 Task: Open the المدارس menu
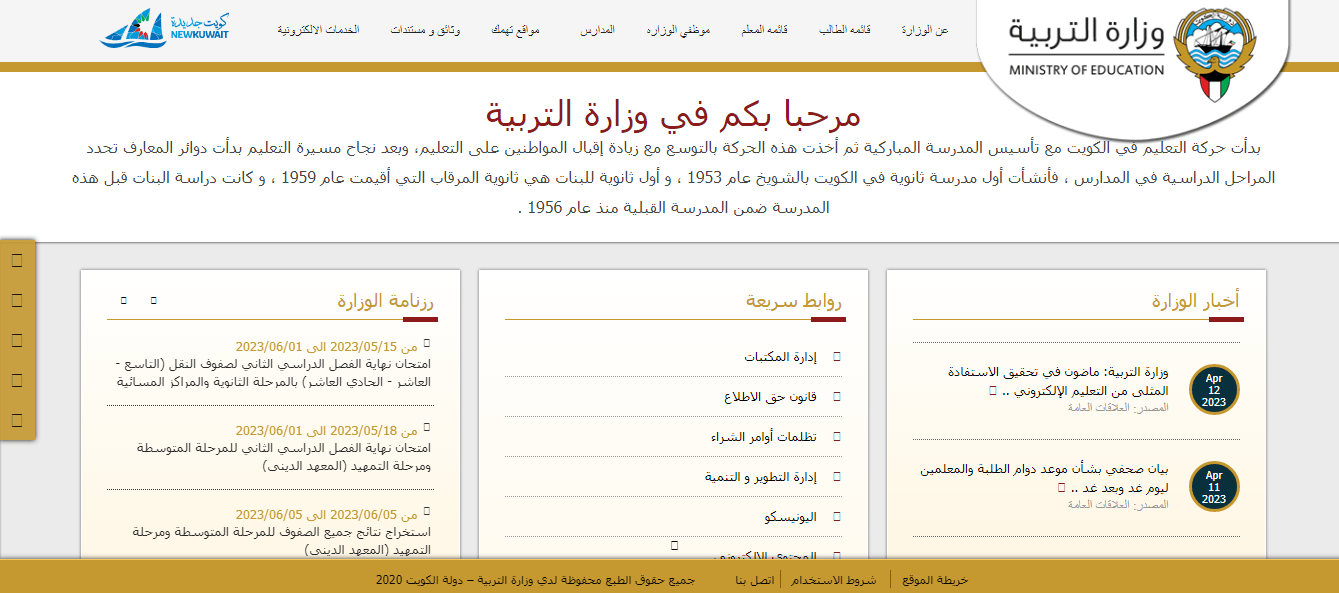pos(597,31)
